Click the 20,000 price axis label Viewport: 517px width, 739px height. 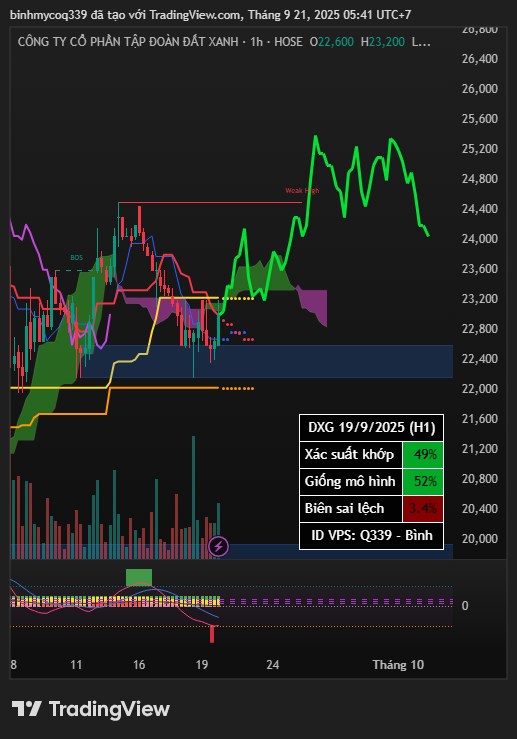click(x=479, y=539)
